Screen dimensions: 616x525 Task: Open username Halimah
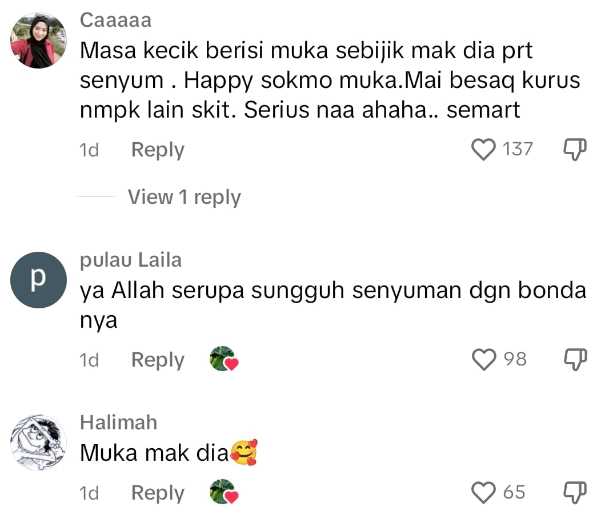(x=118, y=422)
